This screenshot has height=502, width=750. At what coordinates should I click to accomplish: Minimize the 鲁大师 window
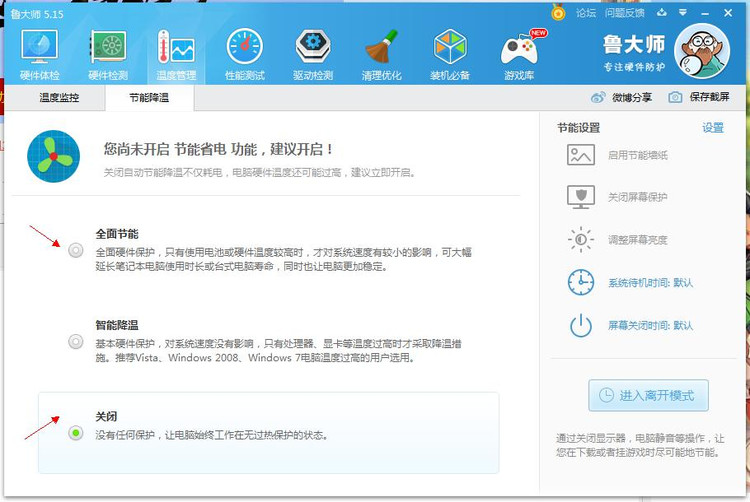click(705, 13)
